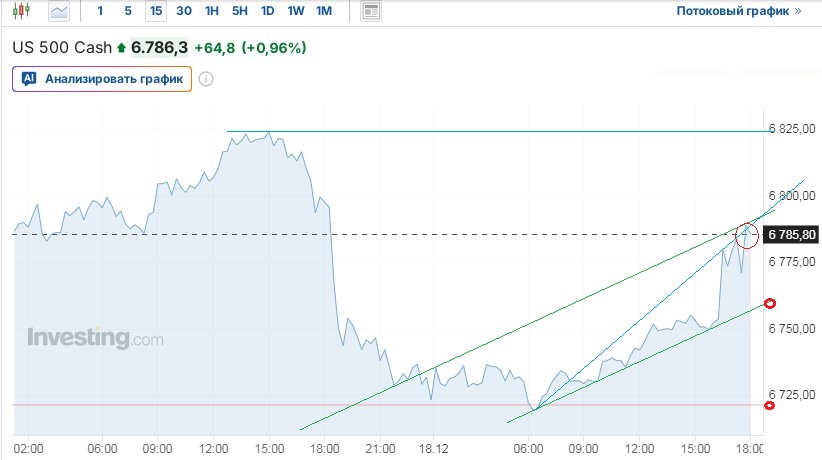Click the info icon beside Analyze button
The height and width of the screenshot is (460, 822).
tap(206, 79)
